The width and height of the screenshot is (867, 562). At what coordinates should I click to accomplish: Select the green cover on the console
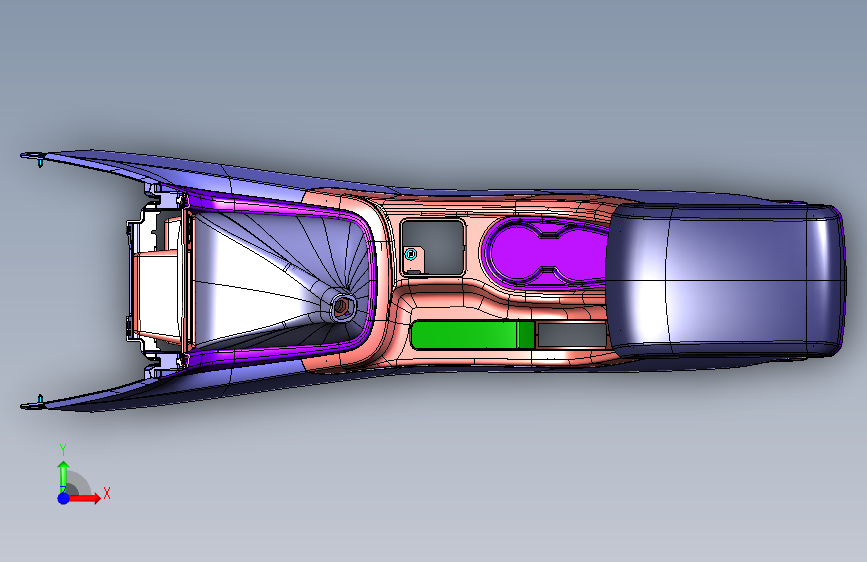pyautogui.click(x=473, y=335)
